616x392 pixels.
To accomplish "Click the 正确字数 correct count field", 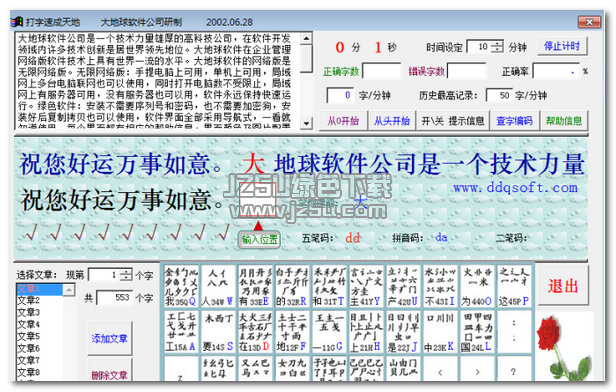I will coord(382,71).
